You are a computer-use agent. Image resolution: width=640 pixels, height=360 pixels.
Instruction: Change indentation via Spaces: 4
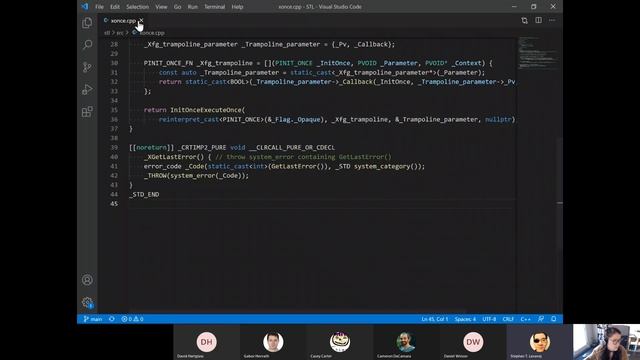click(465, 319)
